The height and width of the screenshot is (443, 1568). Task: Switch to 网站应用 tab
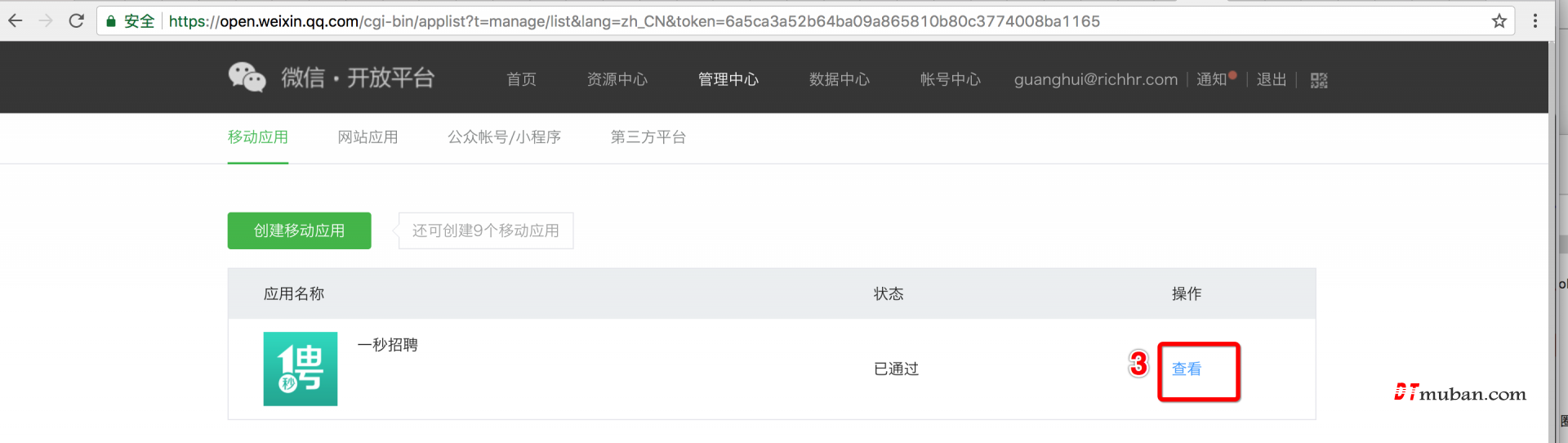367,137
